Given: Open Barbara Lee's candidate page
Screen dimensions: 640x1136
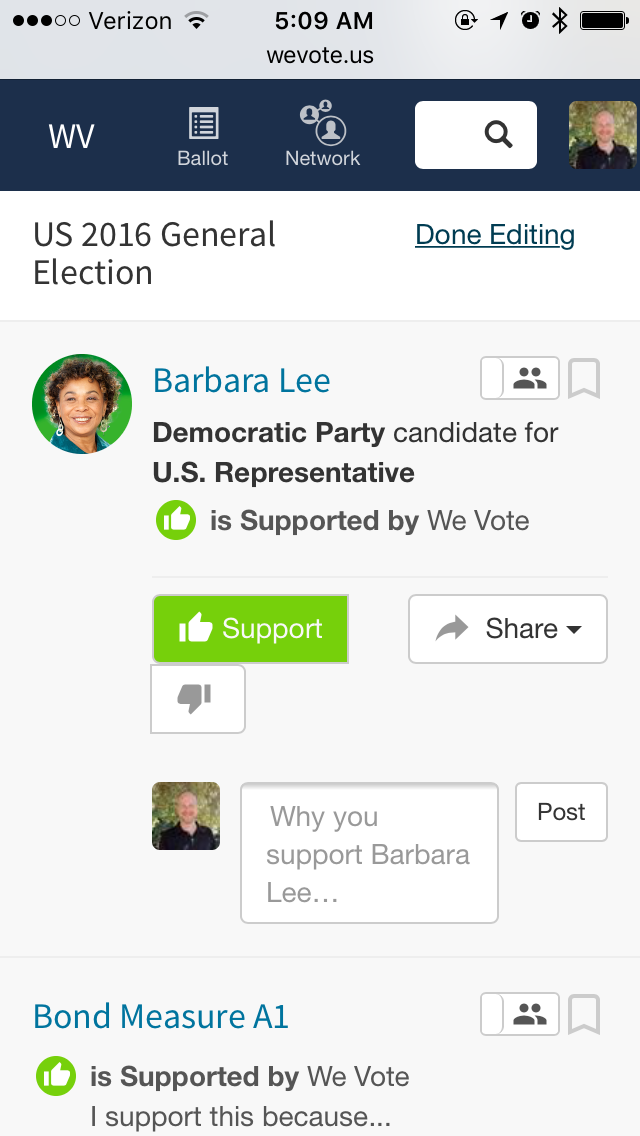Looking at the screenshot, I should coord(241,380).
